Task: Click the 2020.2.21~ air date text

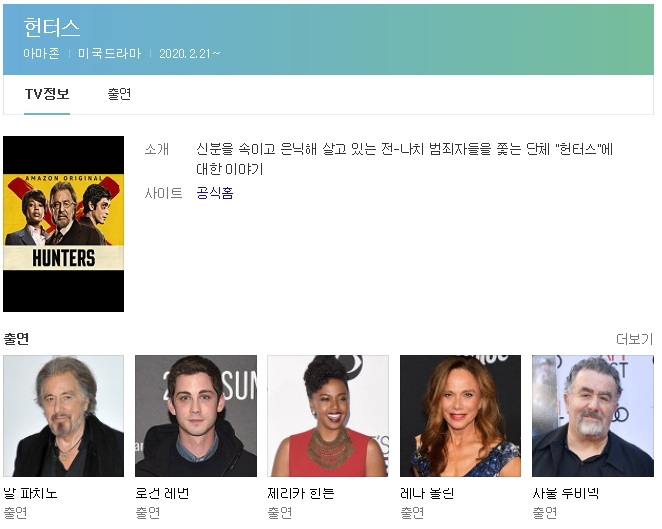Action: click(x=190, y=53)
